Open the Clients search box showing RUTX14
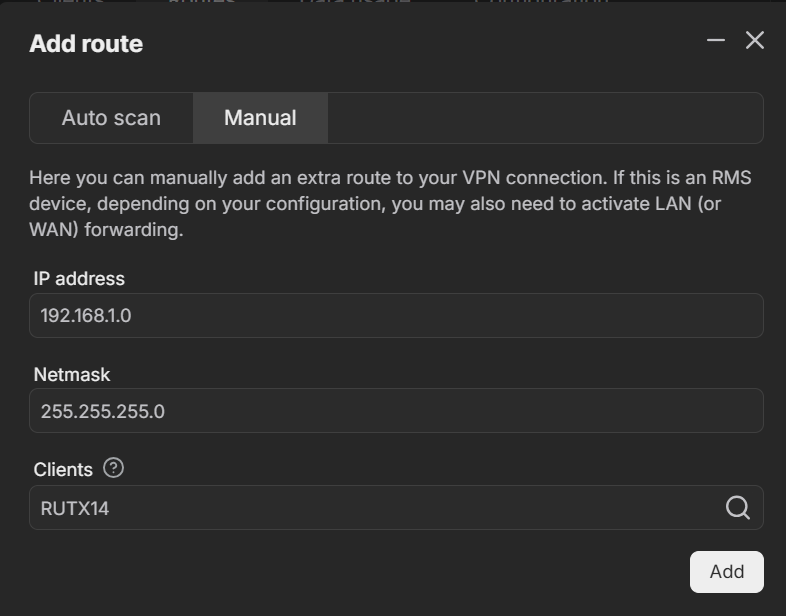Image resolution: width=786 pixels, height=616 pixels. 370,508
